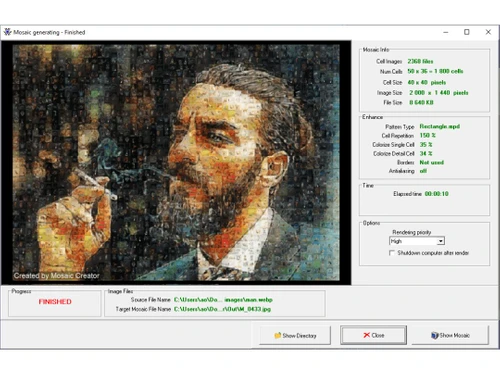
Task: Click the Show Directory button
Action: [295, 335]
